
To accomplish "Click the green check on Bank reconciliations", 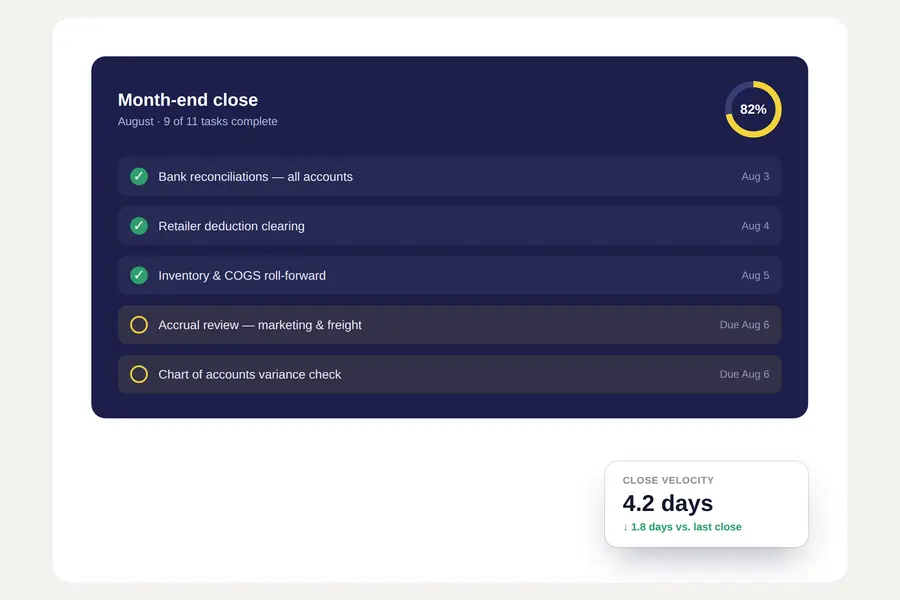I will pyautogui.click(x=139, y=176).
